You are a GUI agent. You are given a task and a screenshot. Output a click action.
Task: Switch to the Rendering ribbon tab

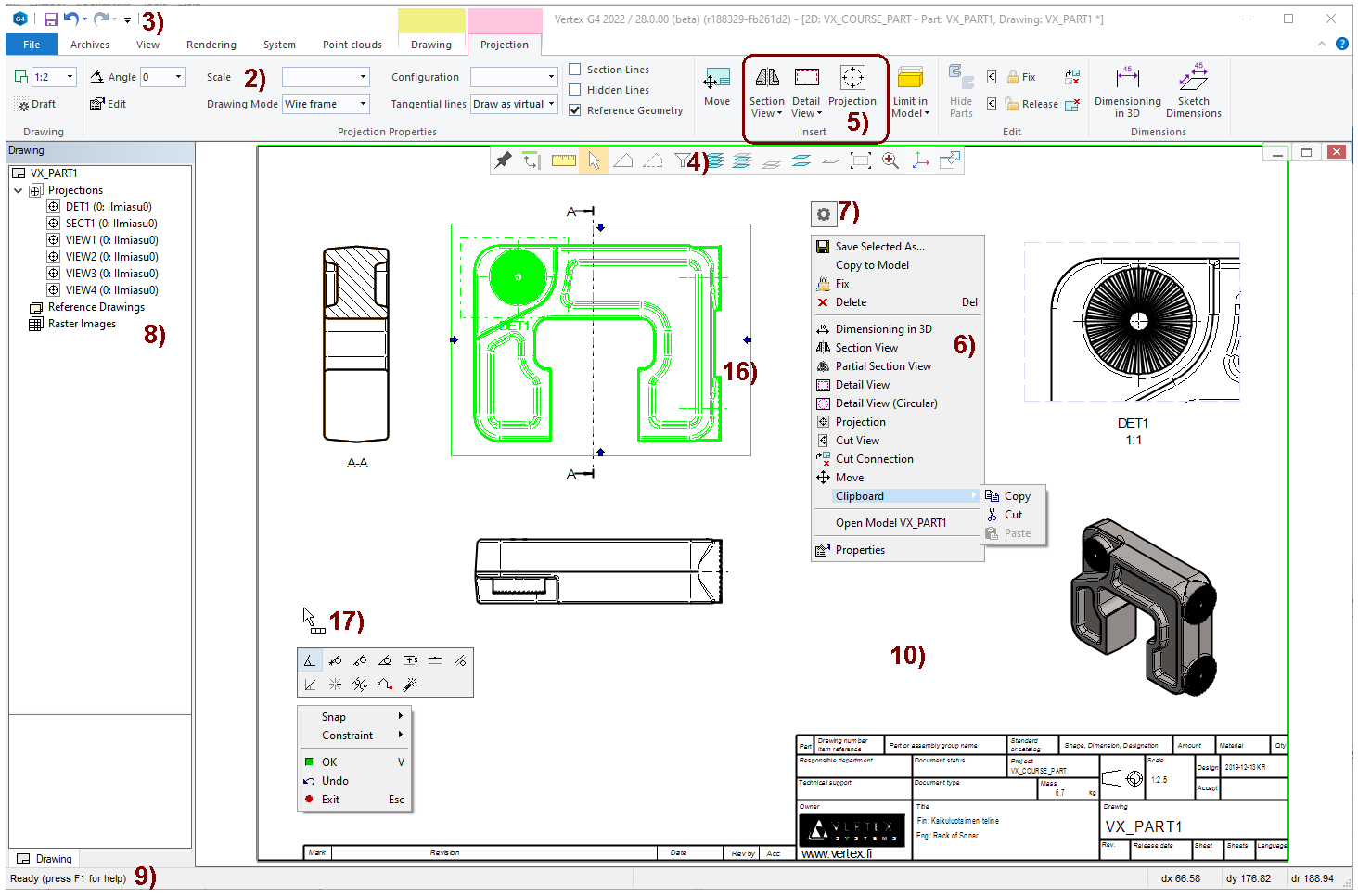point(211,45)
